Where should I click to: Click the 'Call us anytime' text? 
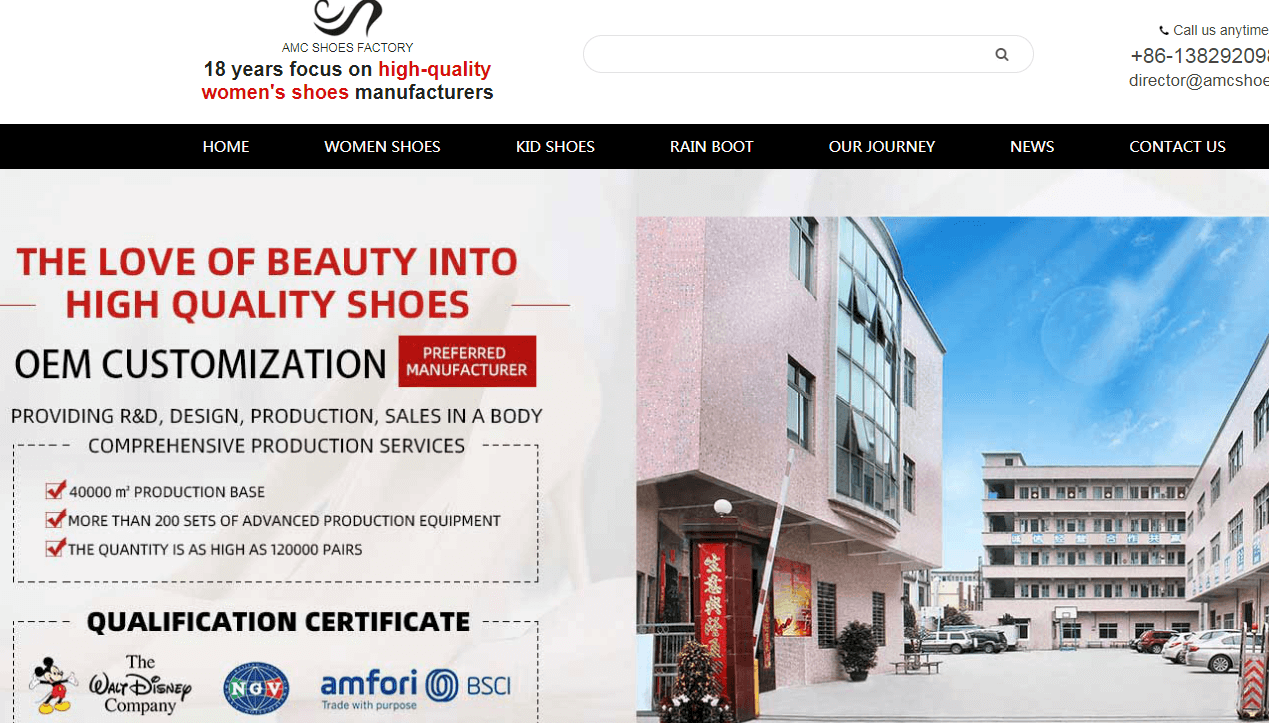pos(1221,30)
